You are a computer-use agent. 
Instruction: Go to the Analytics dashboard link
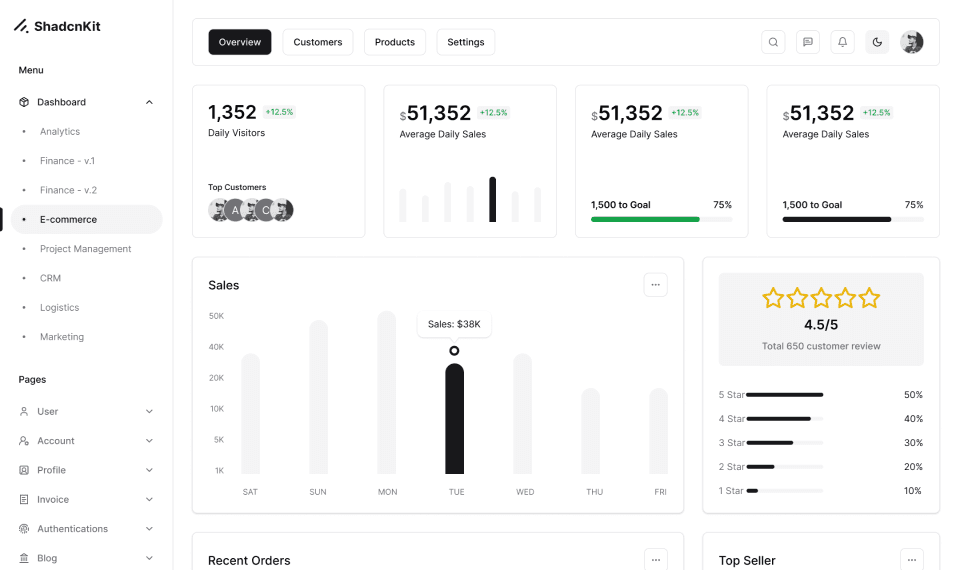(60, 132)
